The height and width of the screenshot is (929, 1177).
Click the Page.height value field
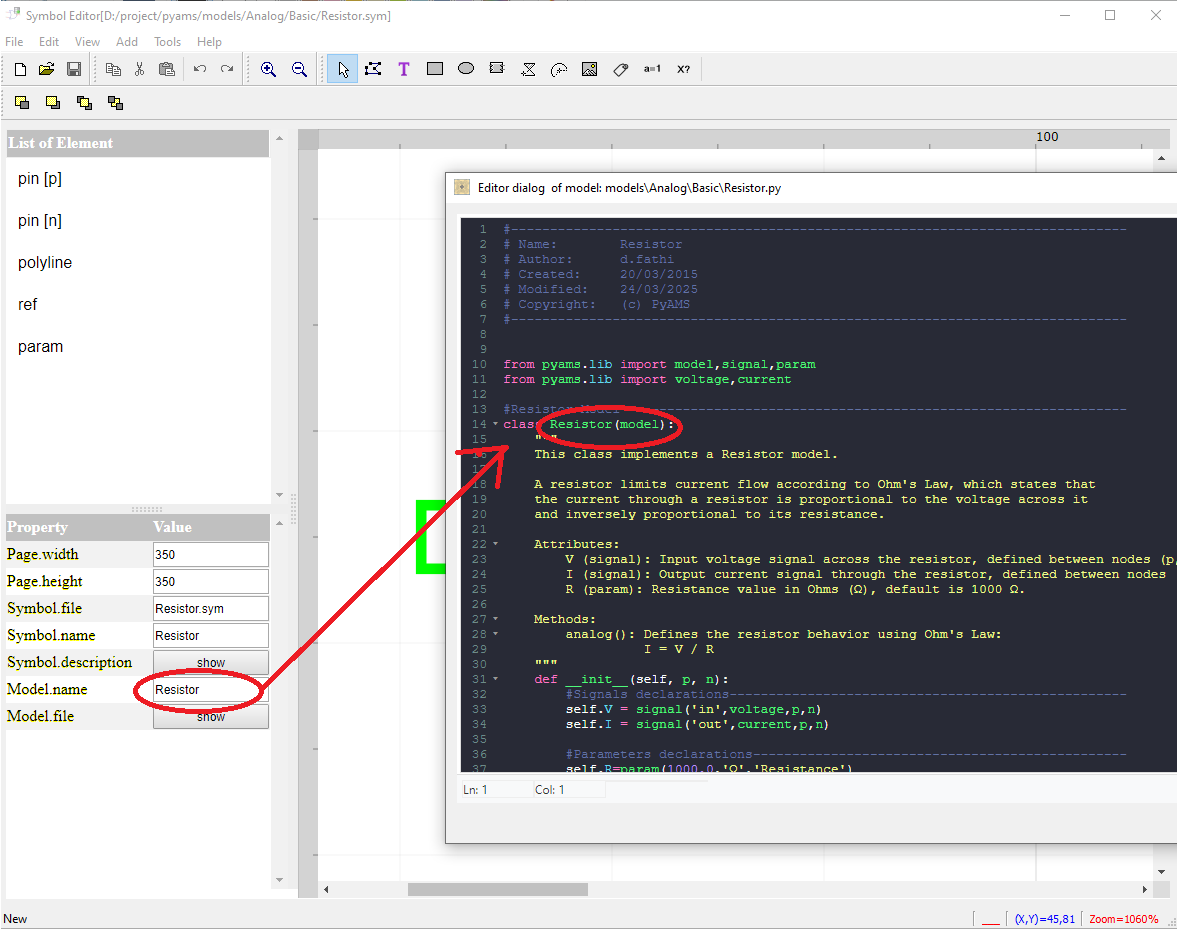click(x=211, y=582)
